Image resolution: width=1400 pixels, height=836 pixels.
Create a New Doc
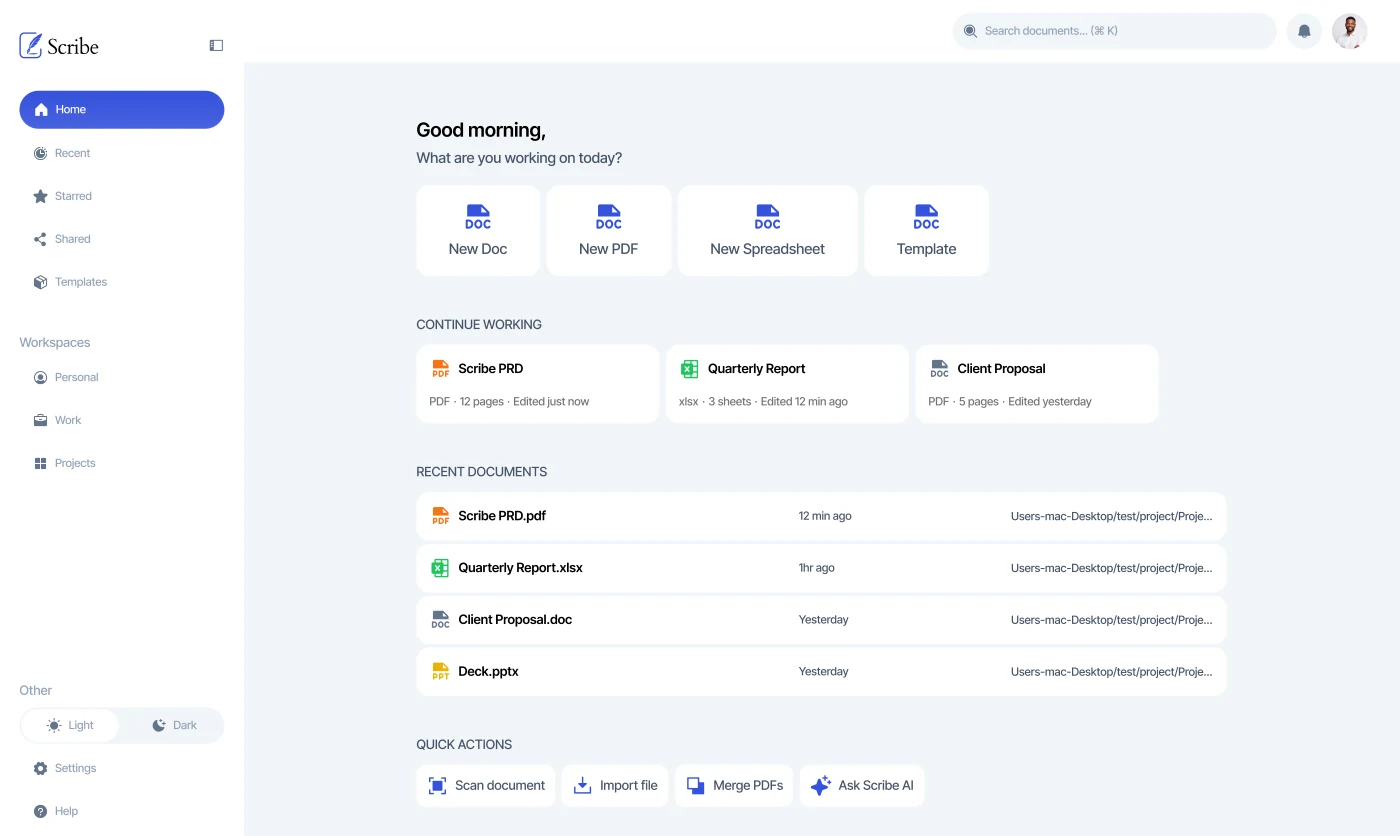478,230
